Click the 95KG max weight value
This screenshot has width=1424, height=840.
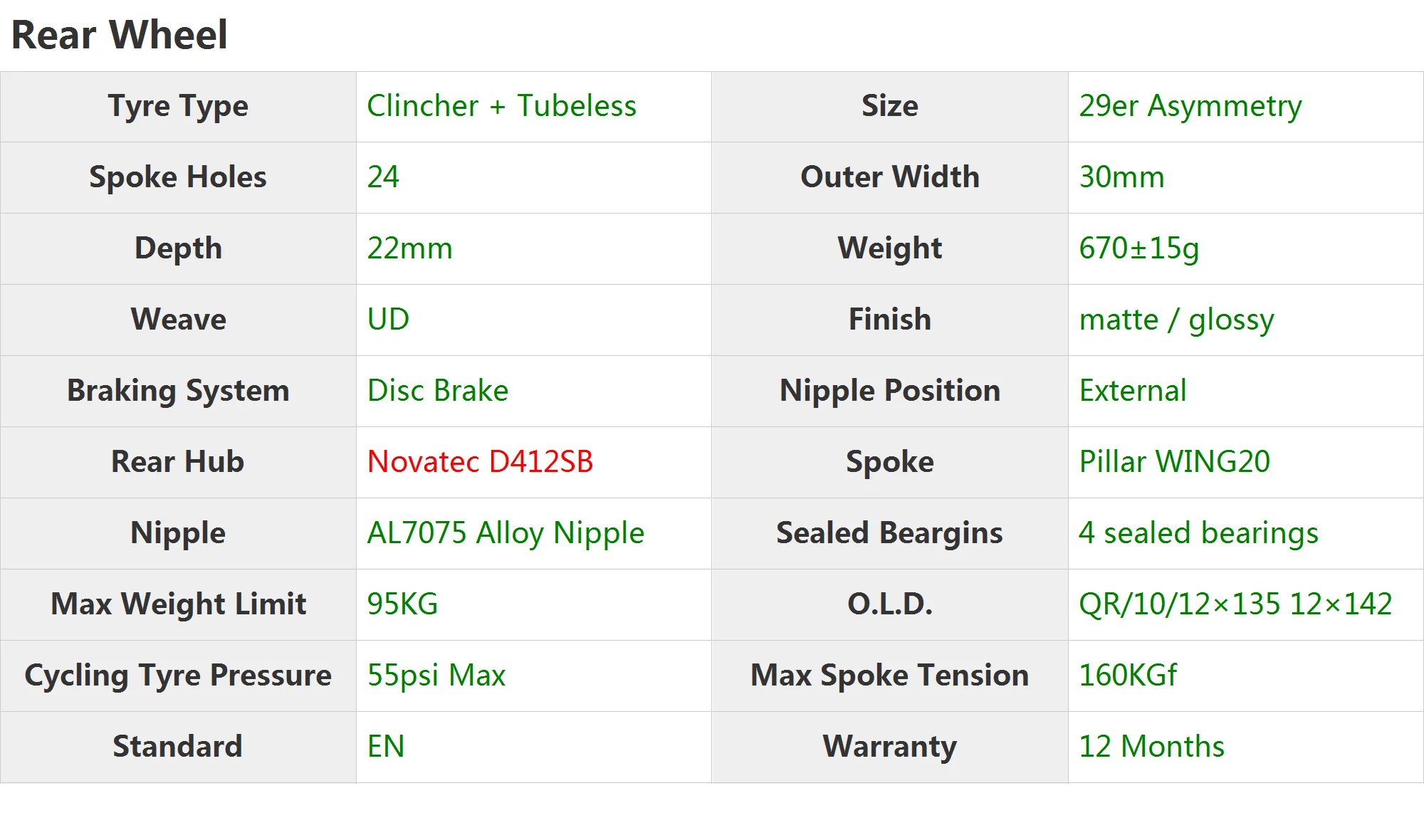(x=402, y=604)
